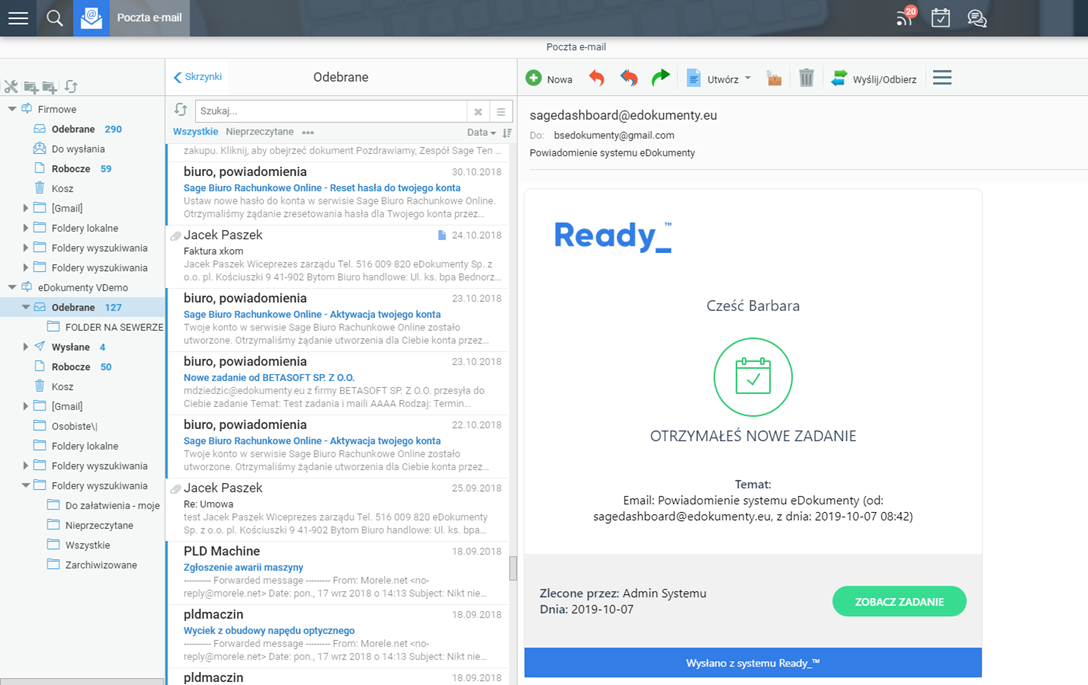Create a new message with Nowa
The image size is (1088, 685).
click(549, 78)
